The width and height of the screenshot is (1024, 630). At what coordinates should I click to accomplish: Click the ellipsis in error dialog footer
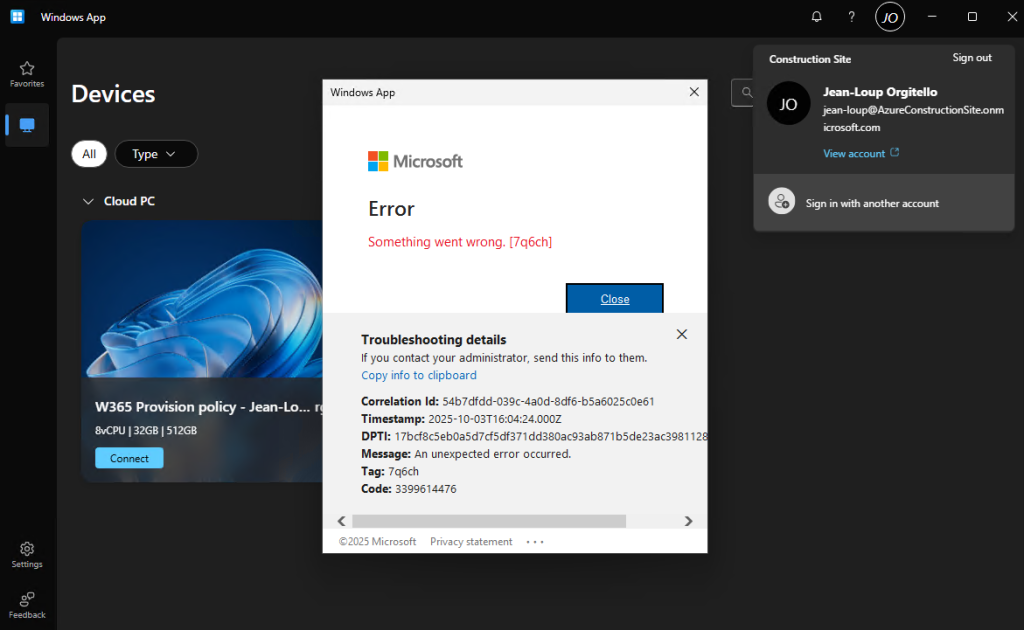(x=535, y=542)
